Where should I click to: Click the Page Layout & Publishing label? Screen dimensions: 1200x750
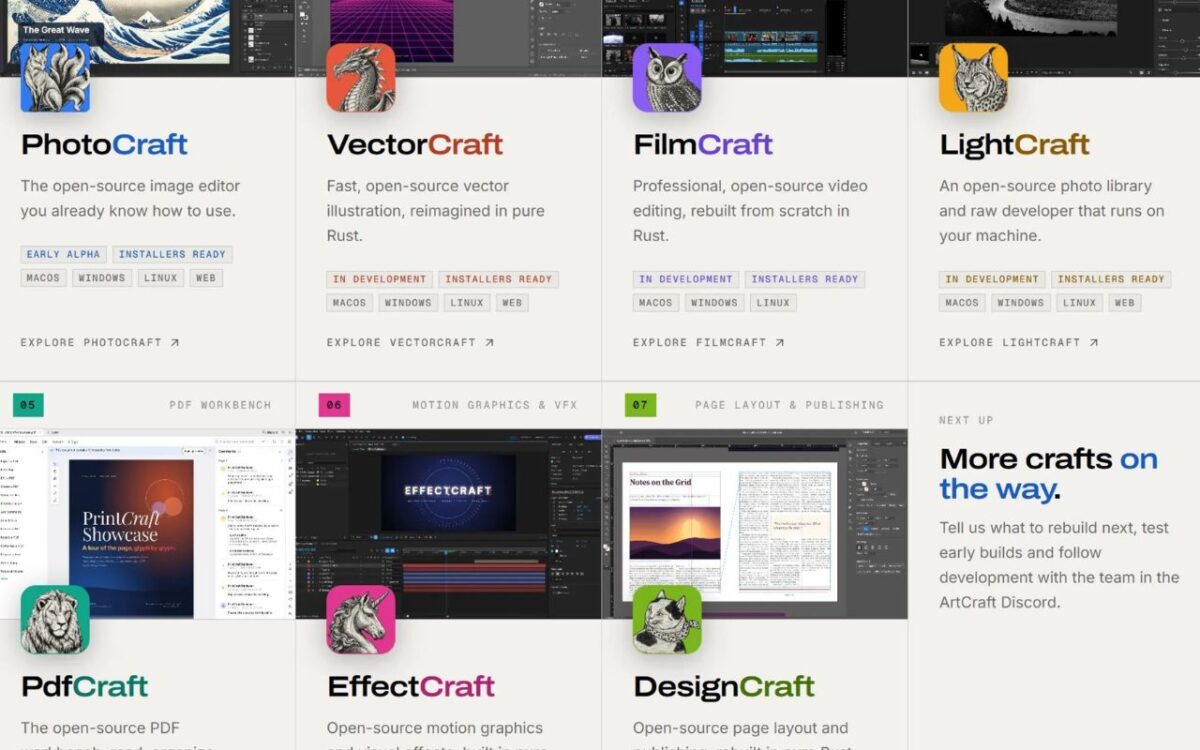(790, 405)
